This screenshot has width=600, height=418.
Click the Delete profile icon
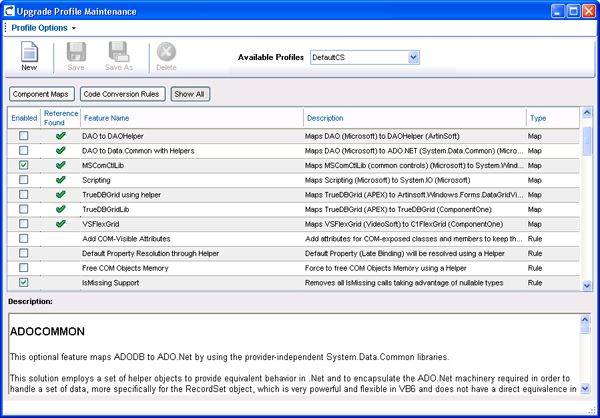[x=166, y=52]
